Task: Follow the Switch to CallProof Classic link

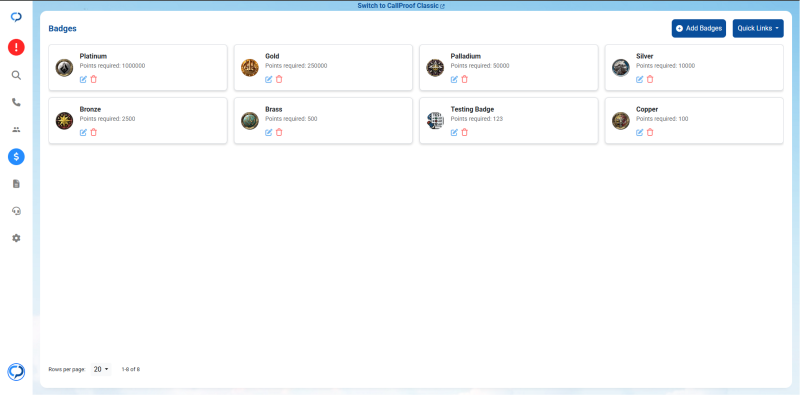Action: click(x=401, y=6)
